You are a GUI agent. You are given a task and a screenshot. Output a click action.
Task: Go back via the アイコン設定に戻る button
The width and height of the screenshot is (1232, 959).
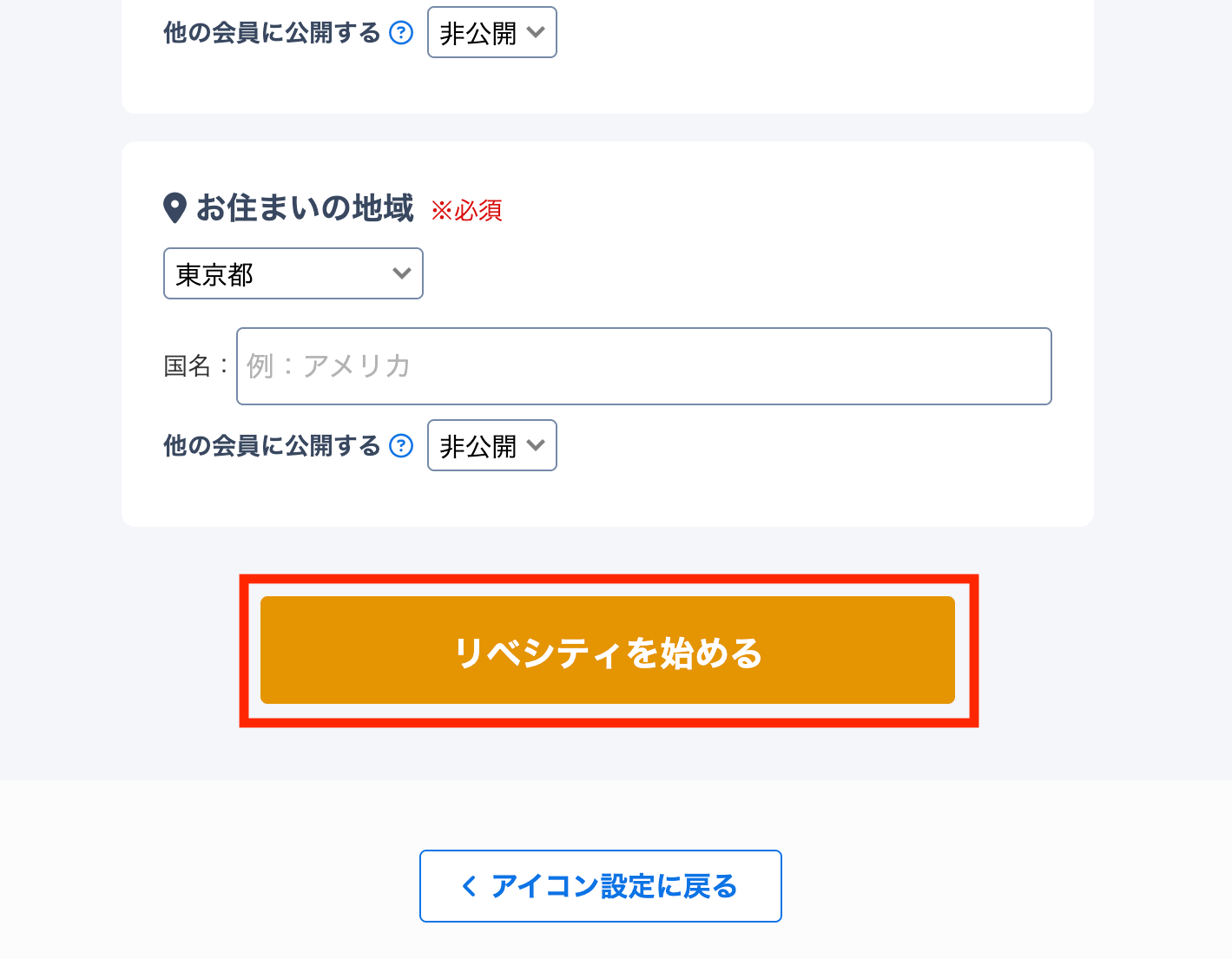point(600,886)
